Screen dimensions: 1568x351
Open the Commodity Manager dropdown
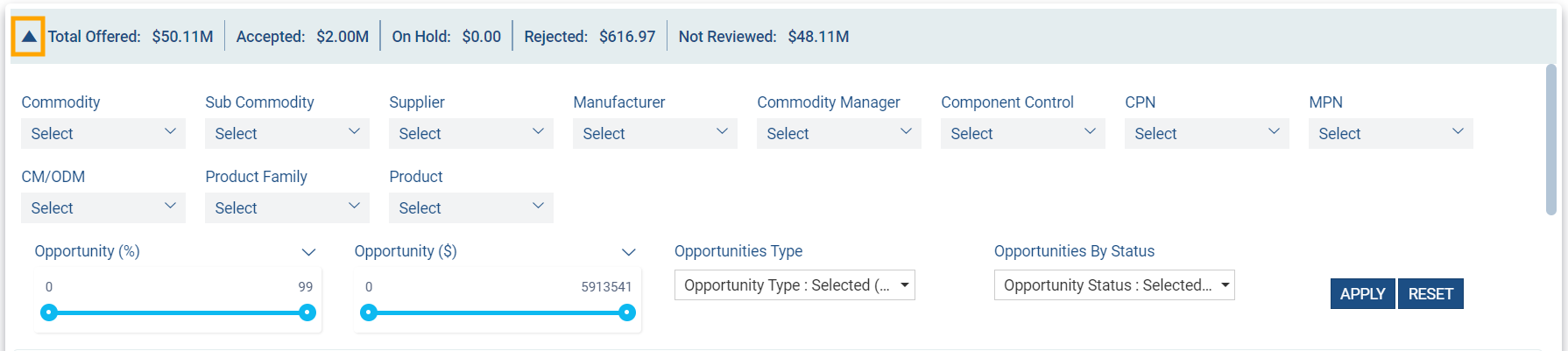[x=838, y=133]
